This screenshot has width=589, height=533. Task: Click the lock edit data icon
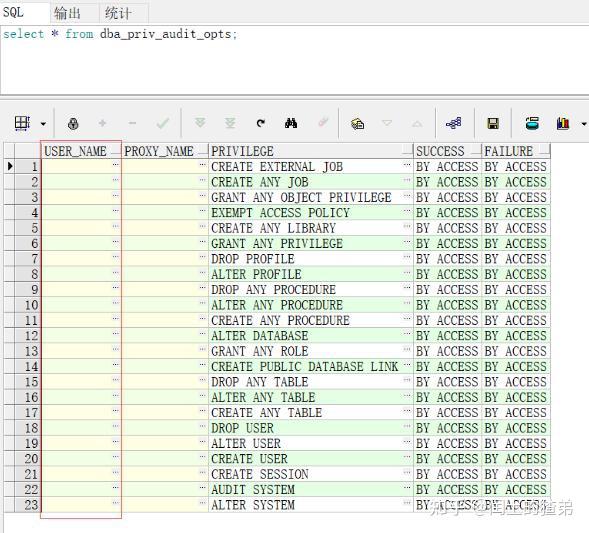73,123
